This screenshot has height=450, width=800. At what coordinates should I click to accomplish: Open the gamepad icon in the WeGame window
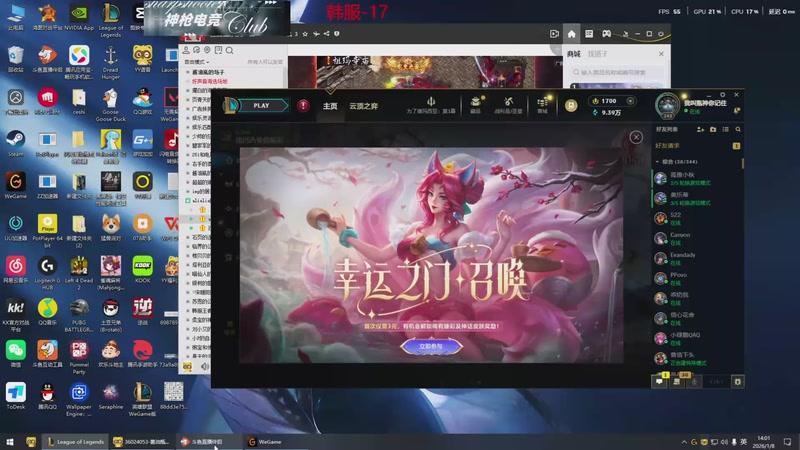point(606,34)
